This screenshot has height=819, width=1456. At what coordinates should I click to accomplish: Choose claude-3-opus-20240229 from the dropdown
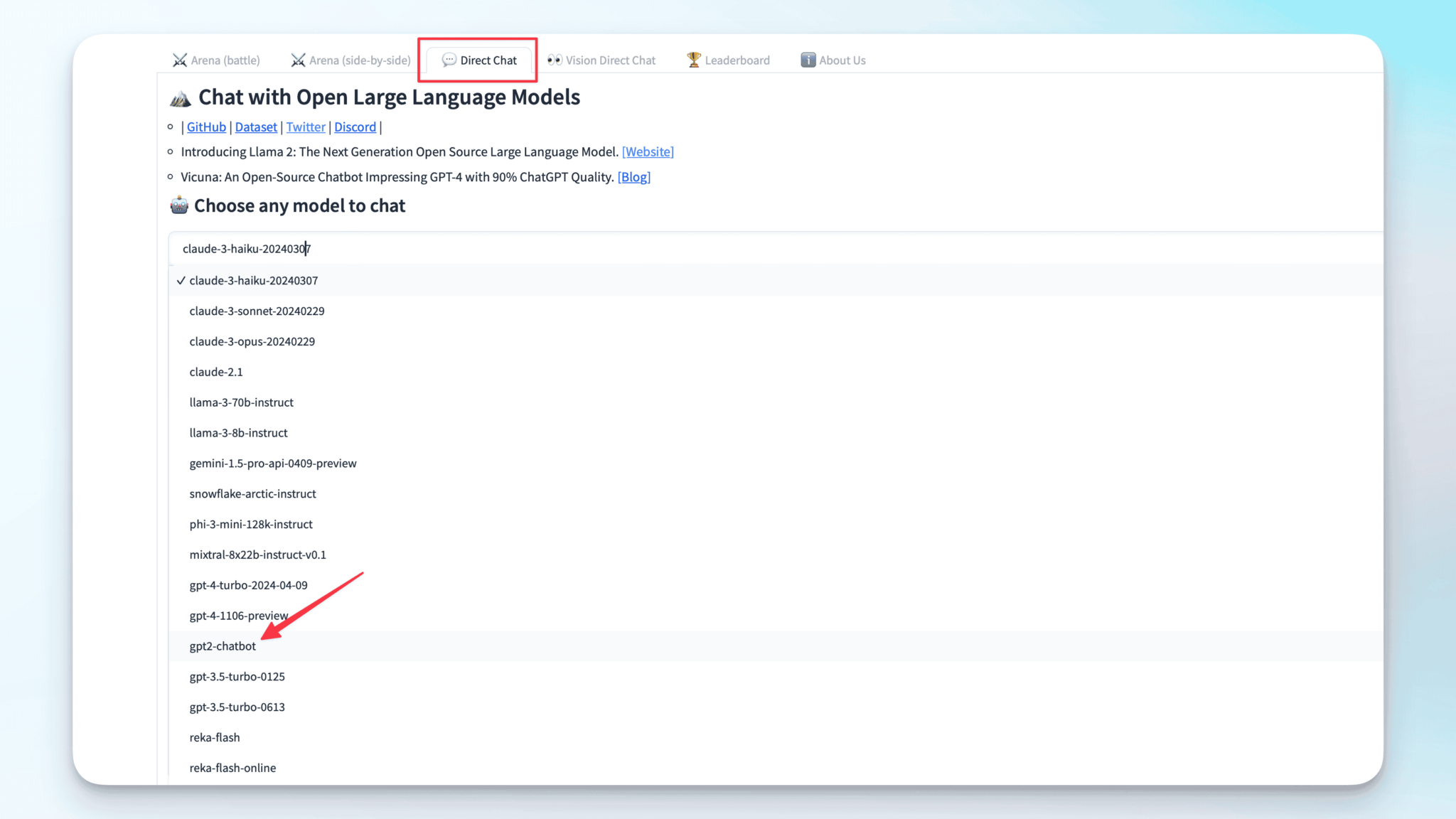pyautogui.click(x=252, y=342)
